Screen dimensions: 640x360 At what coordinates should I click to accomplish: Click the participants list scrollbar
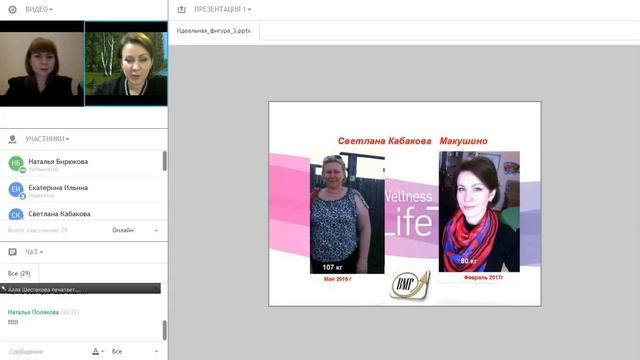pyautogui.click(x=164, y=160)
